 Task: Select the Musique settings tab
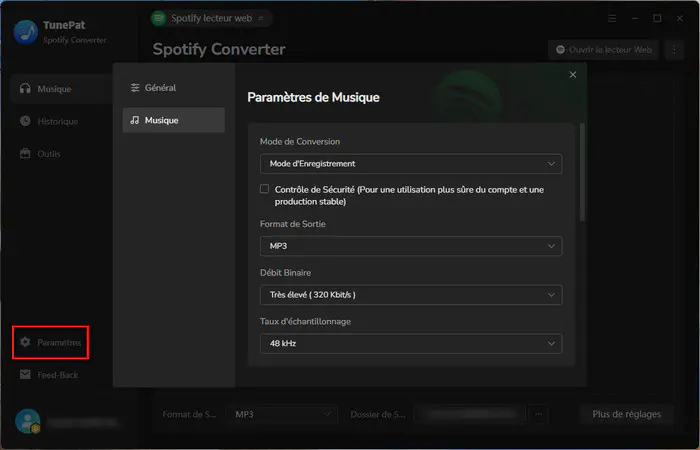174,120
